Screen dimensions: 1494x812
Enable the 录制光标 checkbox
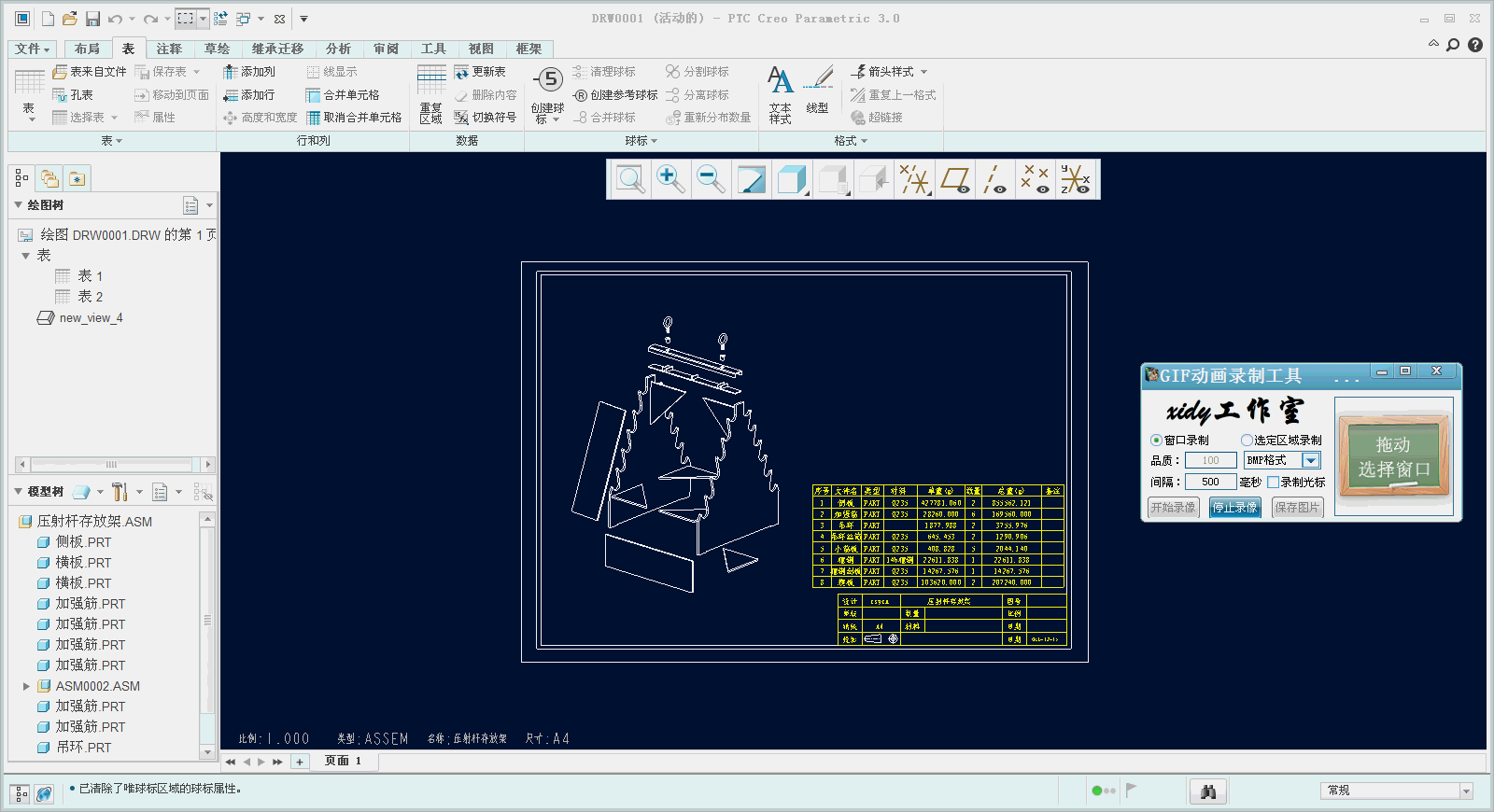[1273, 483]
